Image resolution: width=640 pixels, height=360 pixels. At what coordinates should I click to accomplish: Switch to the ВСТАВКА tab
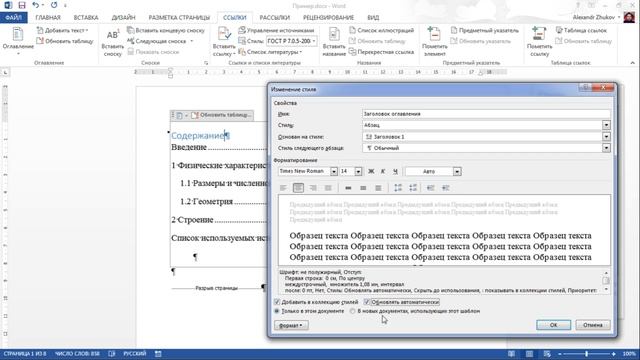(x=86, y=18)
